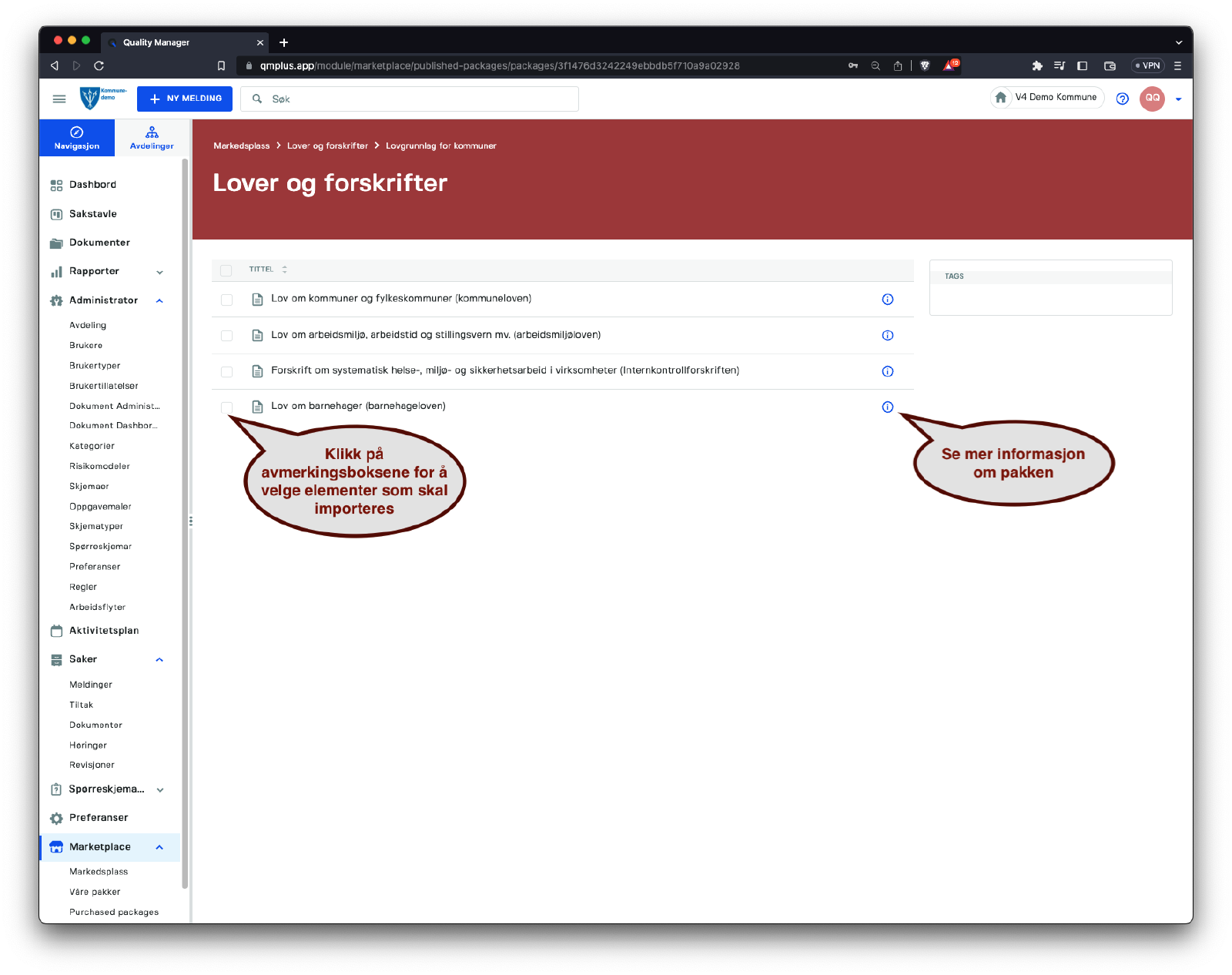Toggle the select-all checkbox in header
Screen dimensions: 1232x975
(226, 270)
